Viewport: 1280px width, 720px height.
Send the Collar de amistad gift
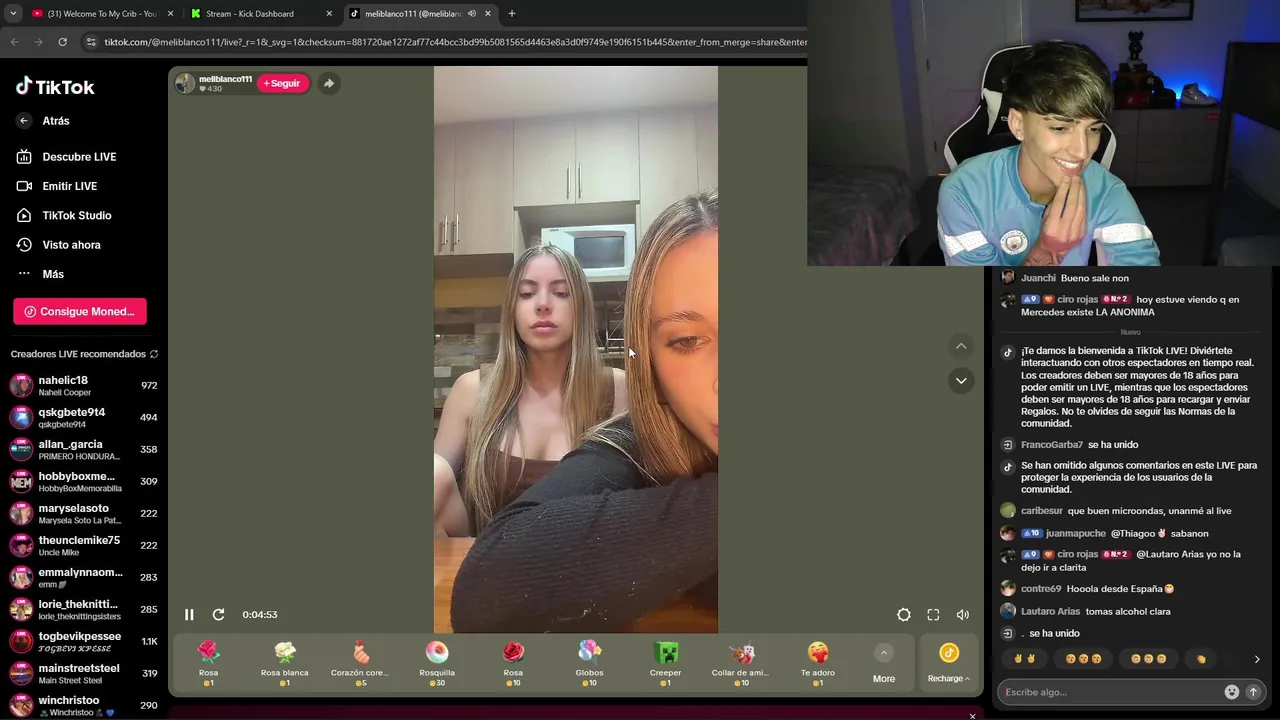pos(741,663)
